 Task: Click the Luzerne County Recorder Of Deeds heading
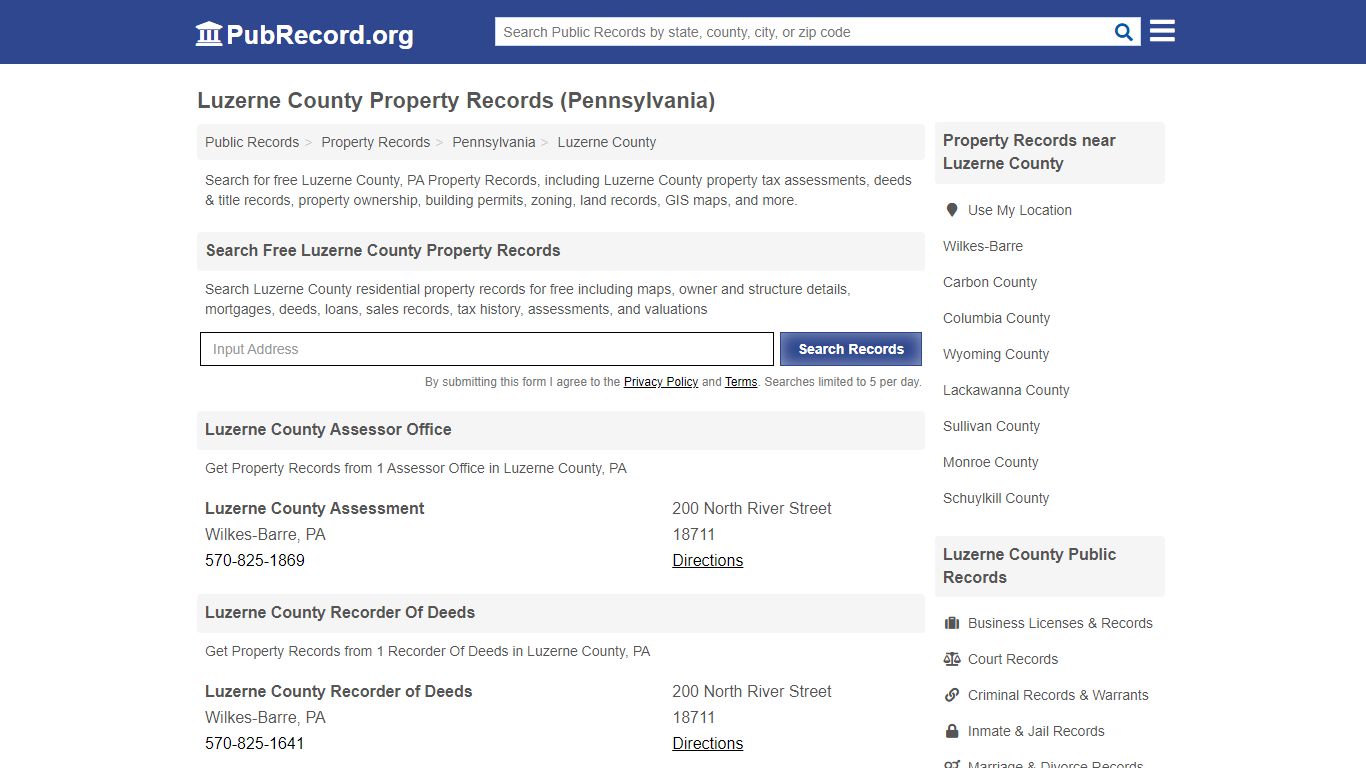[x=340, y=612]
